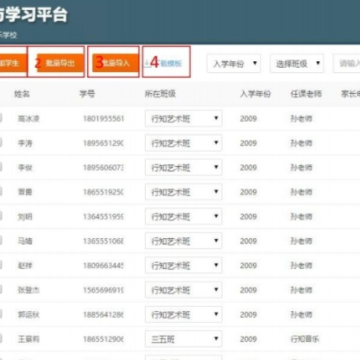Select student name 李涛

25,143
